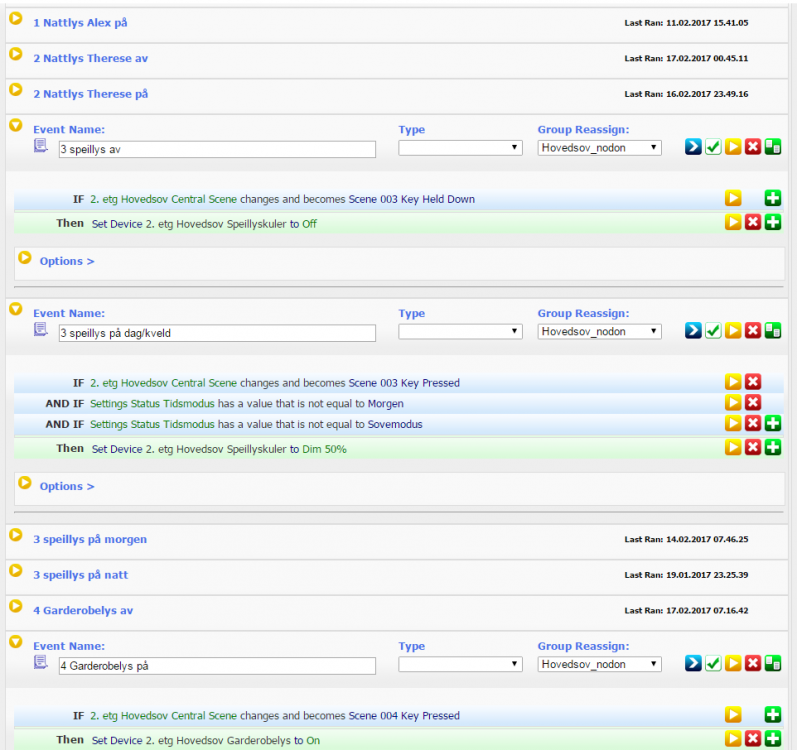The height and width of the screenshot is (750, 797).
Task: Toggle green enabled checkmark for '3 speillys på dag/kveld'
Action: click(x=713, y=330)
